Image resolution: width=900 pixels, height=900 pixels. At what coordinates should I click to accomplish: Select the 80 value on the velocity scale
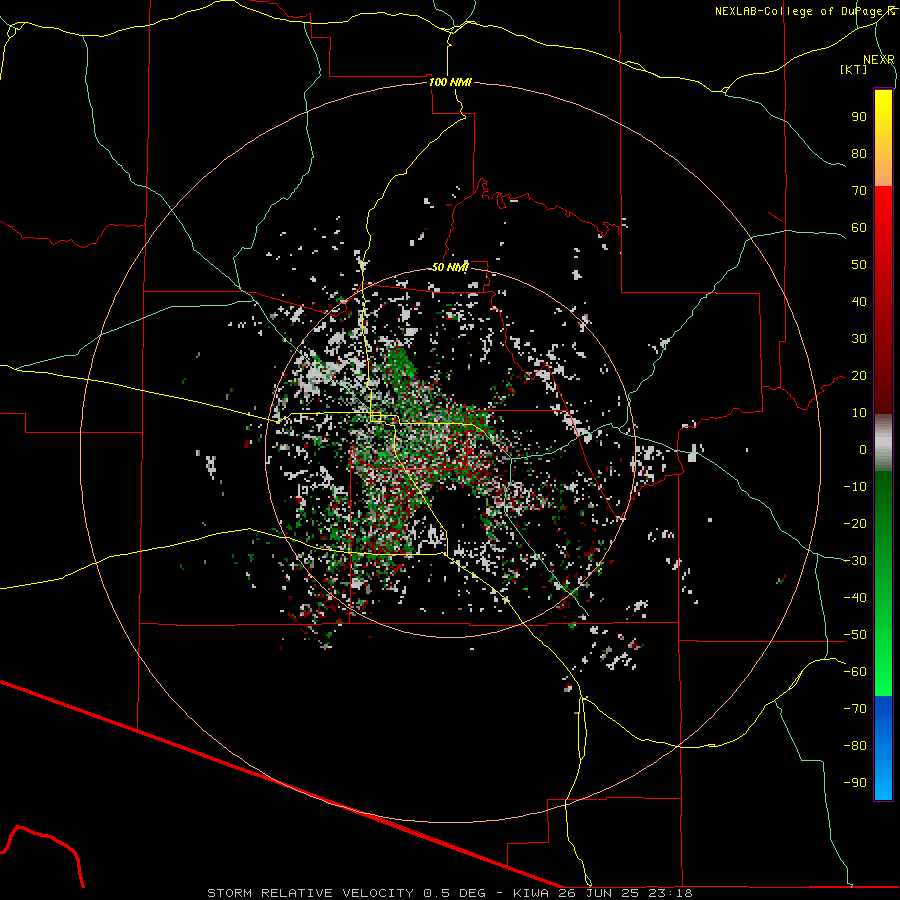[x=859, y=153]
